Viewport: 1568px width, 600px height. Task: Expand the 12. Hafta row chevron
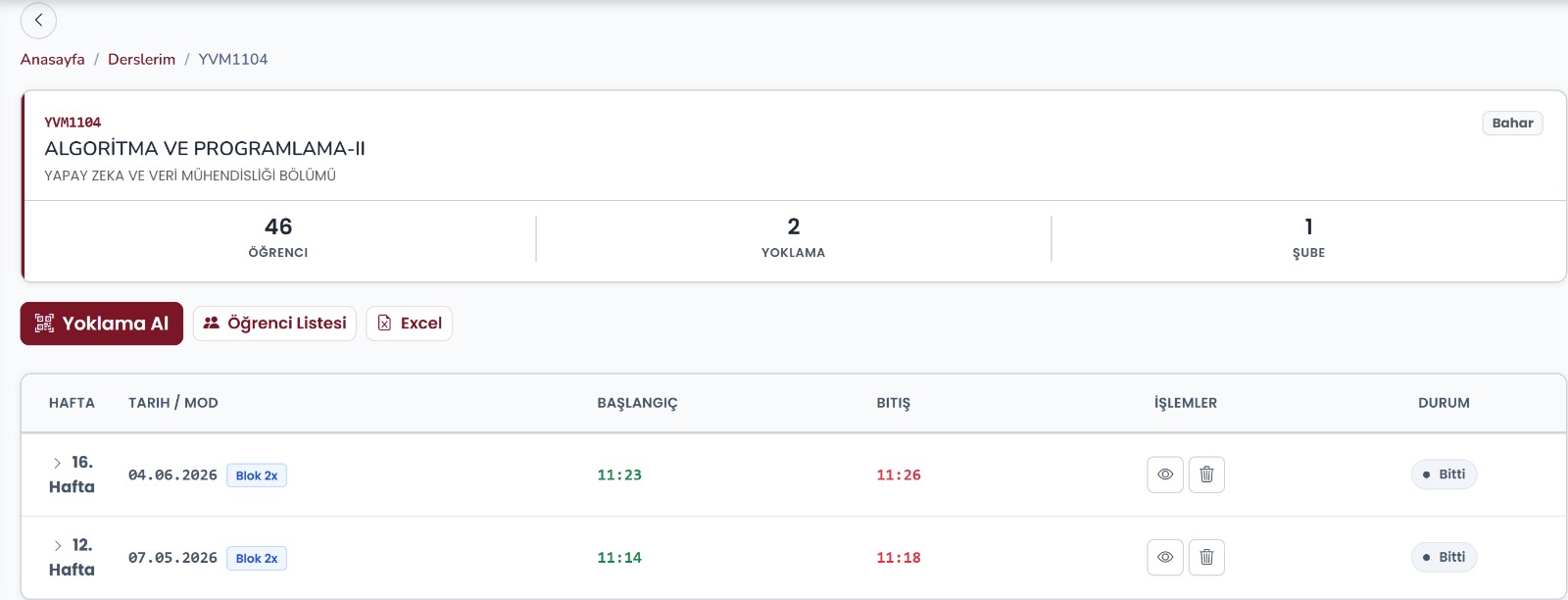coord(58,545)
